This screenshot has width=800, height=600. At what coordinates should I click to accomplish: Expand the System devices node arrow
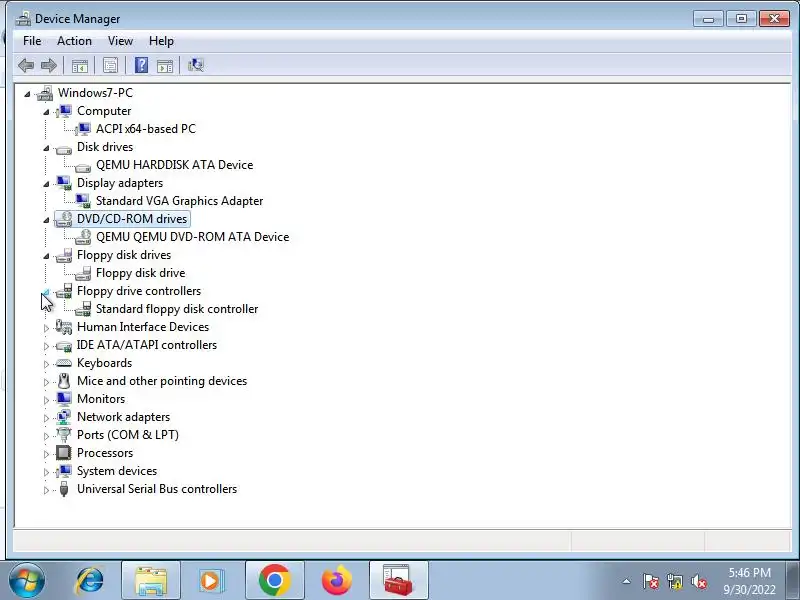click(x=46, y=472)
